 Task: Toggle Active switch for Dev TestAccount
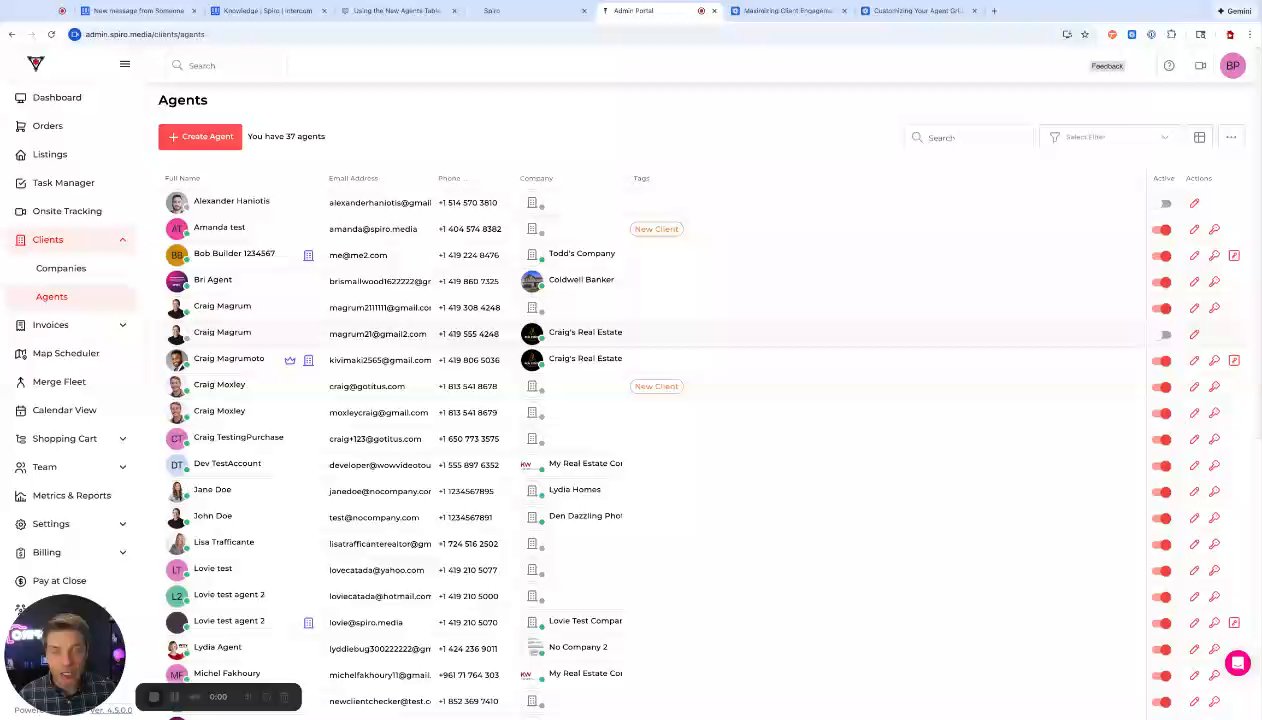[1162, 466]
